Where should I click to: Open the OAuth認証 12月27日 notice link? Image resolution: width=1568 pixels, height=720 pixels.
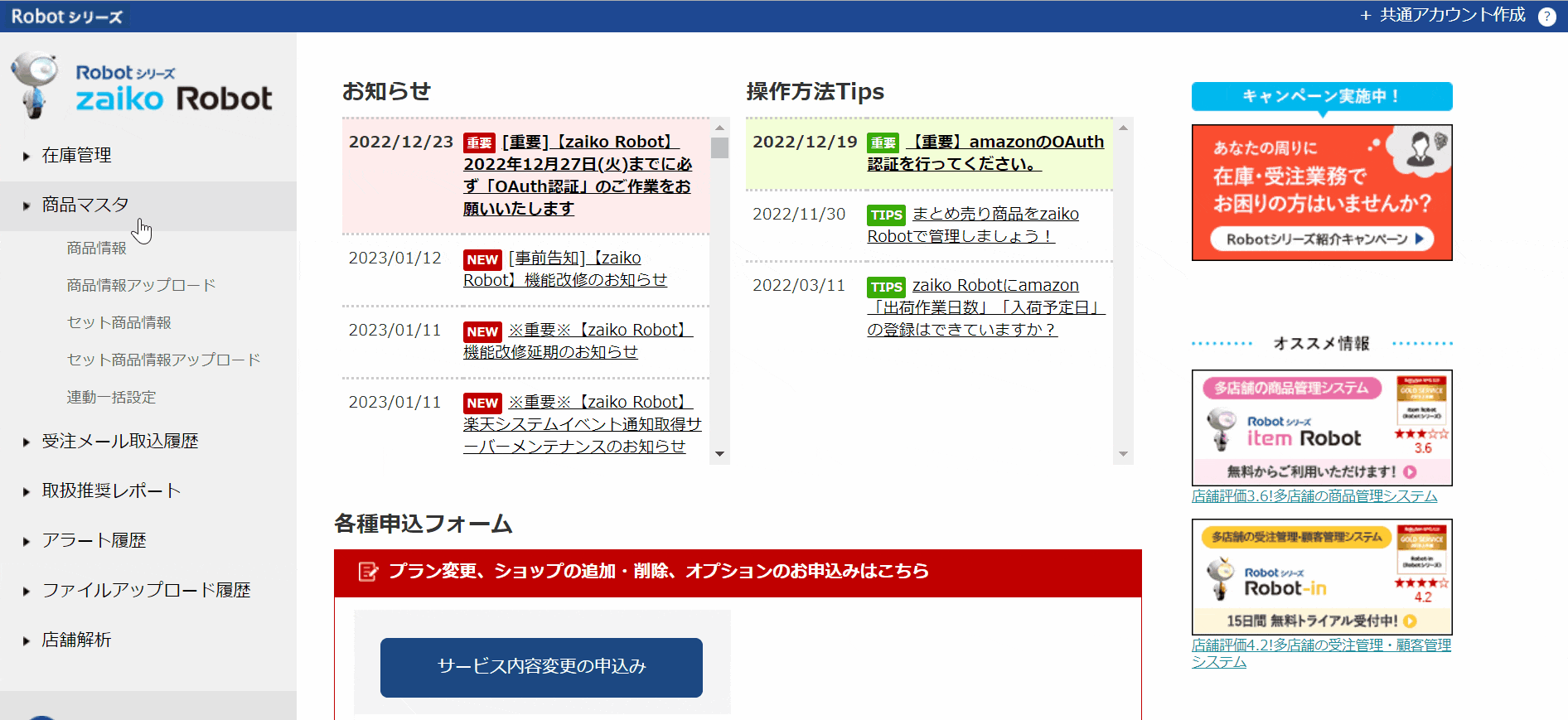578,175
